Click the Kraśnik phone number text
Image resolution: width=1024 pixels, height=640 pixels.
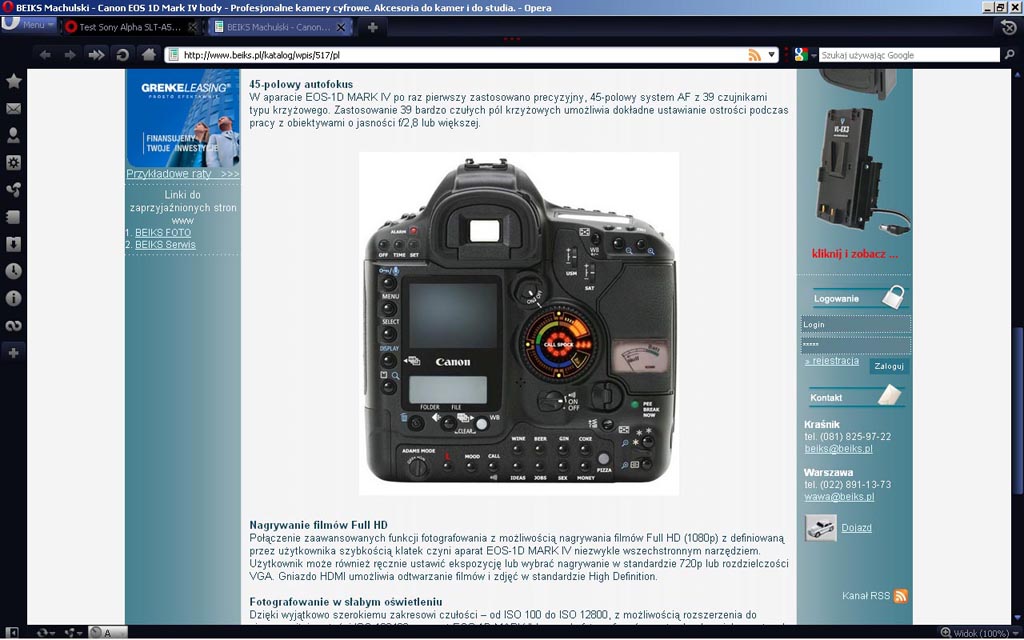click(848, 437)
